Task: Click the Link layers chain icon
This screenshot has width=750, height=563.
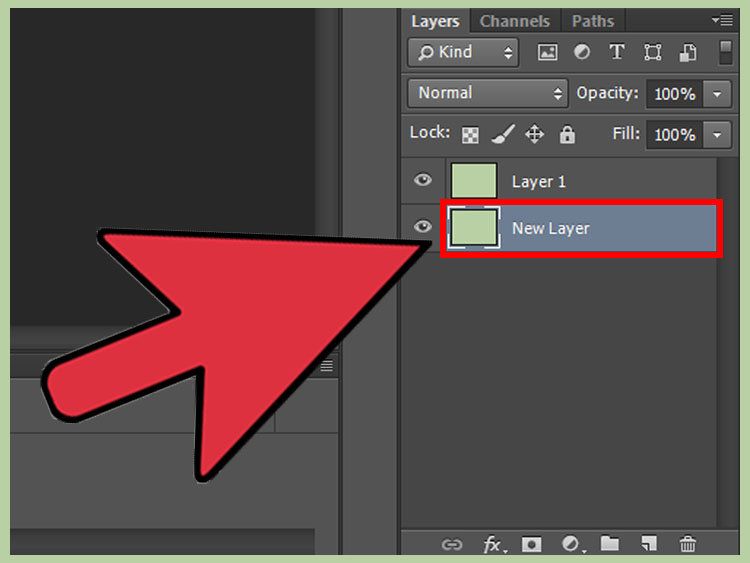Action: pyautogui.click(x=452, y=544)
